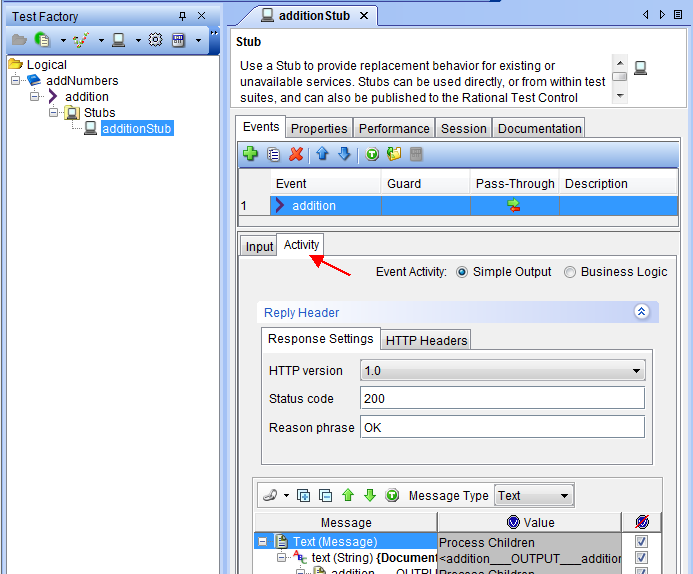693x574 pixels.
Task: Collapse the addition operation tree node
Action: tap(34, 96)
